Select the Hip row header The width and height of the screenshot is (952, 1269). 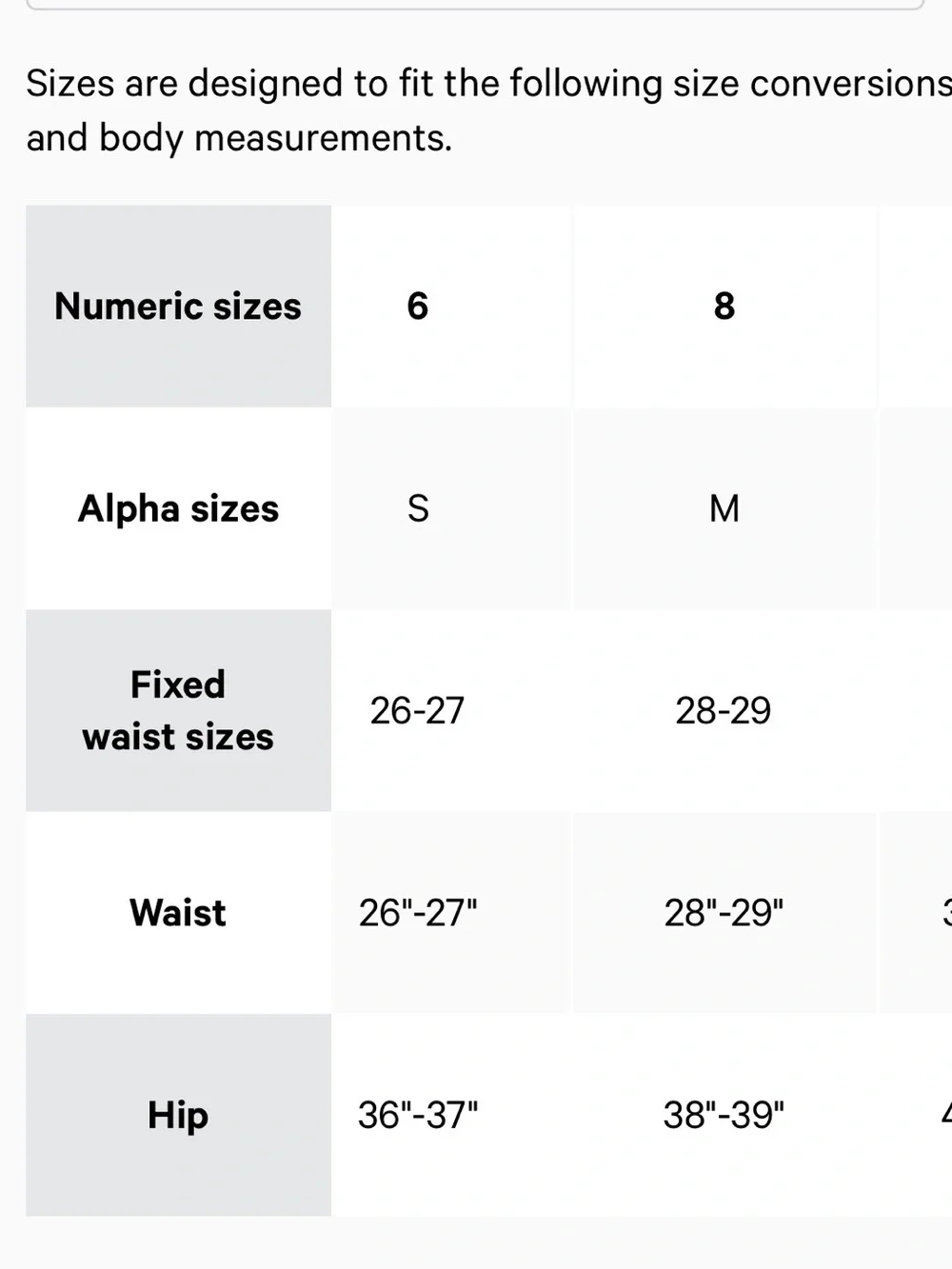point(178,1115)
